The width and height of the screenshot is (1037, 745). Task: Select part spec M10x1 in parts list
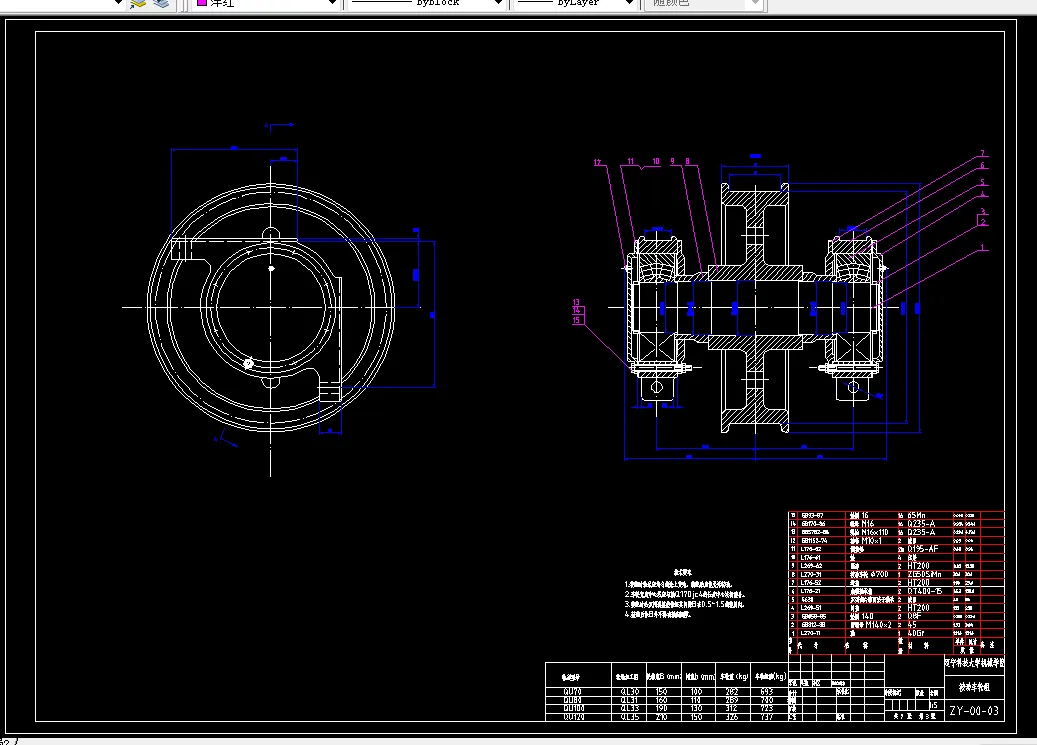click(872, 541)
